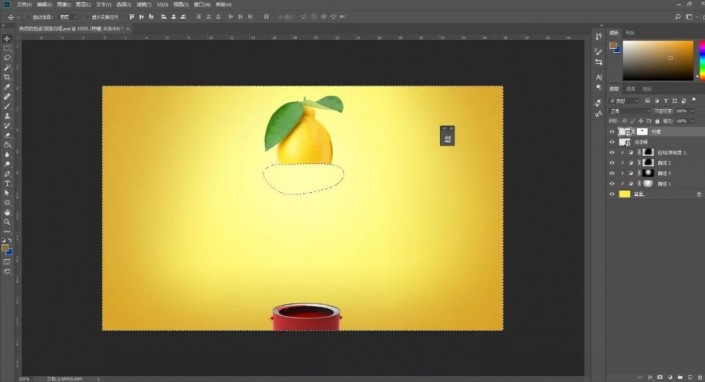Select the Move tool
The width and height of the screenshot is (705, 382).
click(x=7, y=39)
